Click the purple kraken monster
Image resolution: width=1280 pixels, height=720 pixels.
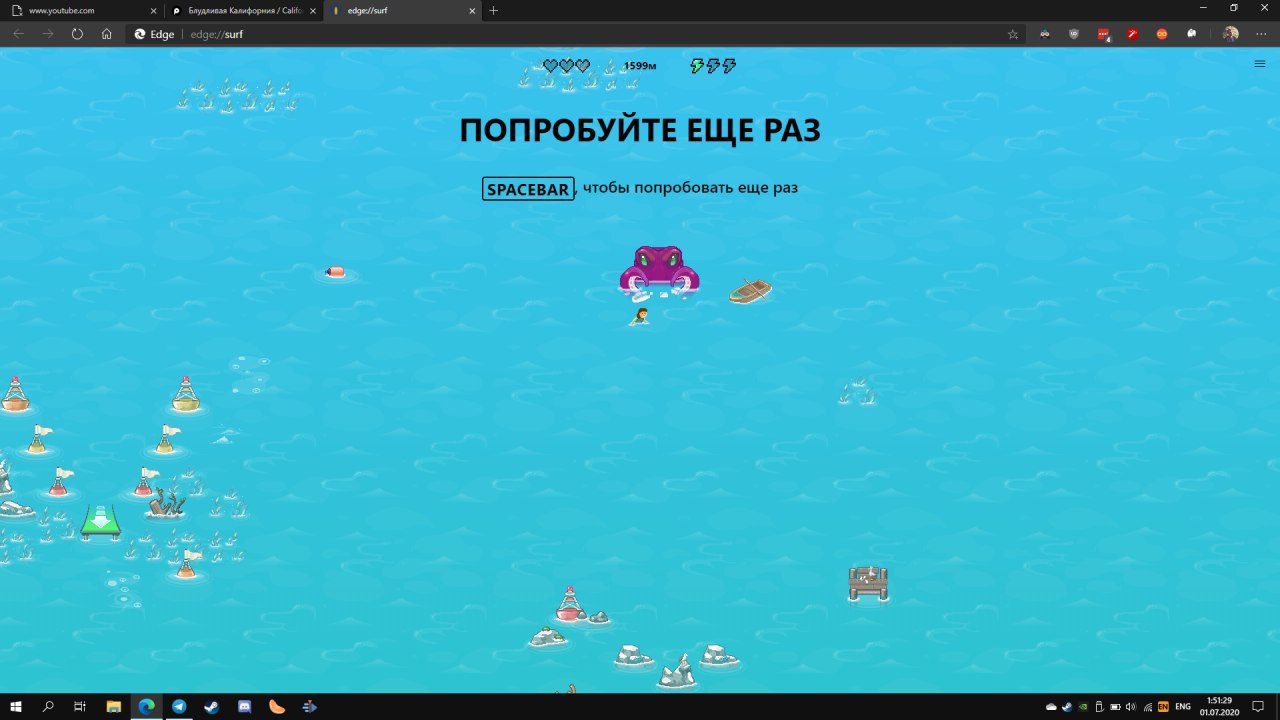(x=658, y=271)
